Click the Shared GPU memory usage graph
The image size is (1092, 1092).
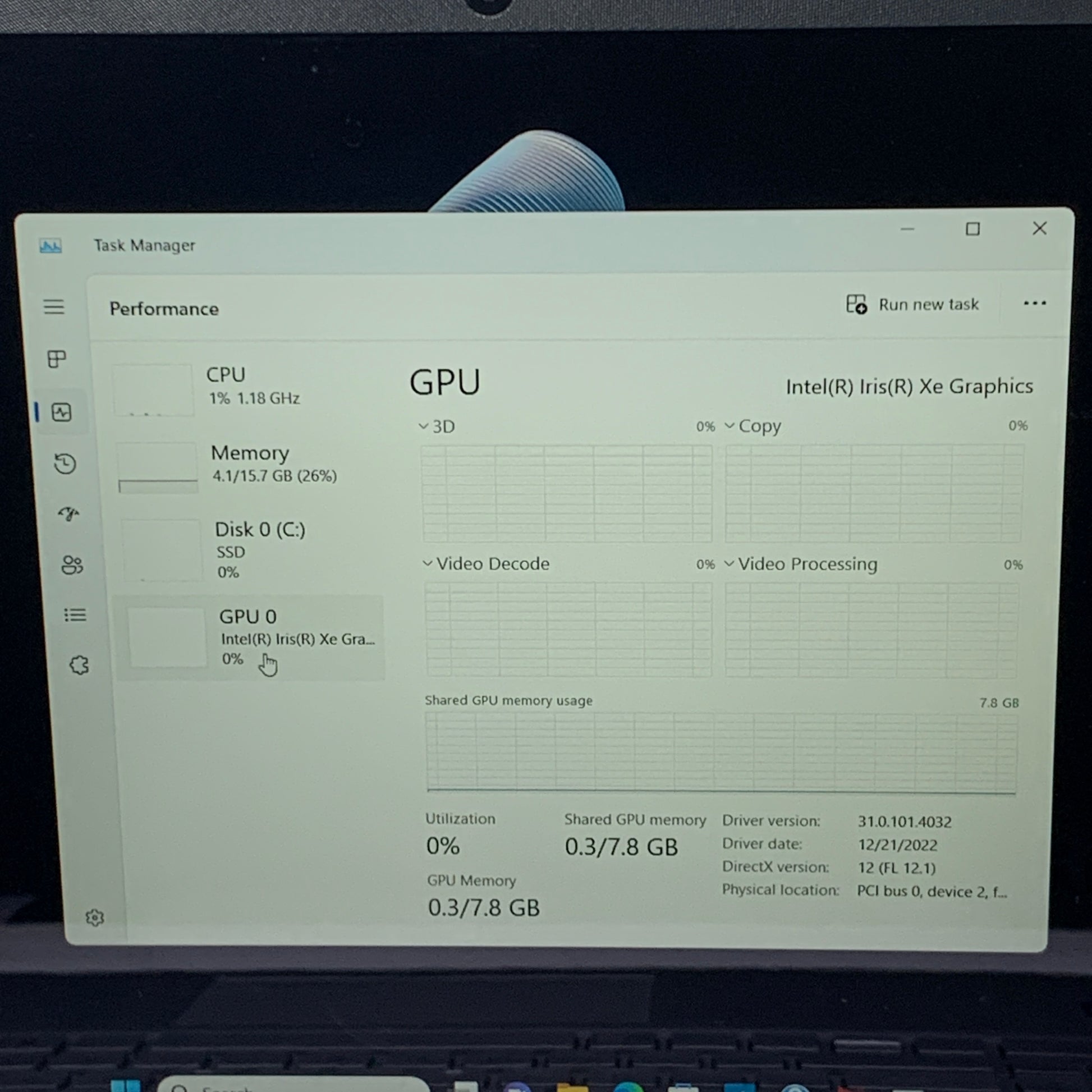(x=721, y=754)
